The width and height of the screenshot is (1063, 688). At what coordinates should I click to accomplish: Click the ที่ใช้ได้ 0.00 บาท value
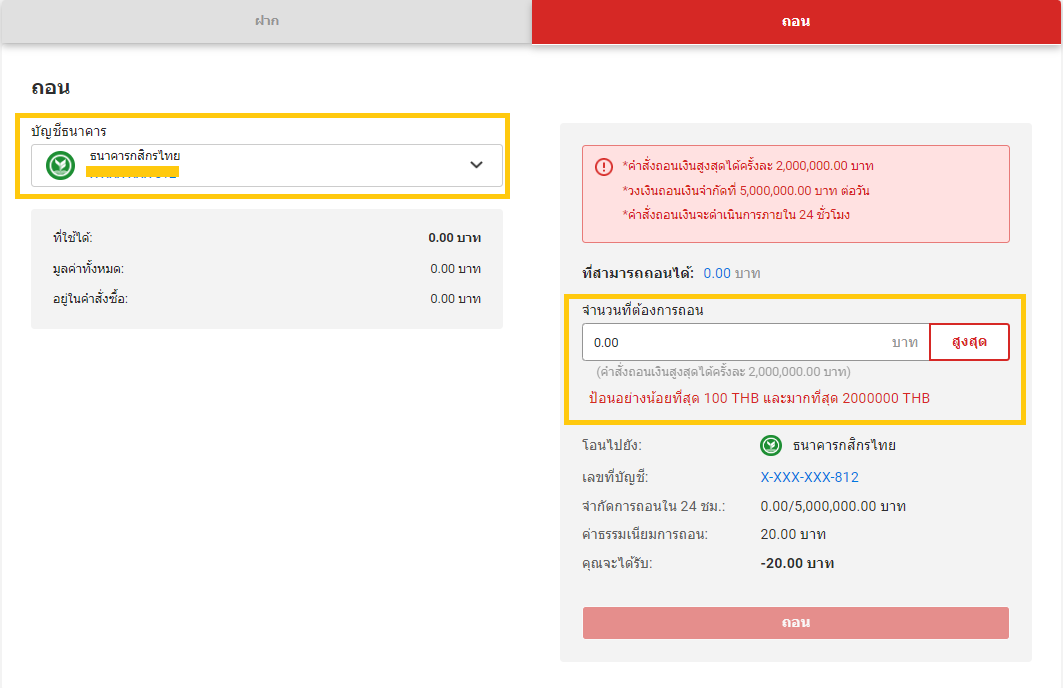454,238
